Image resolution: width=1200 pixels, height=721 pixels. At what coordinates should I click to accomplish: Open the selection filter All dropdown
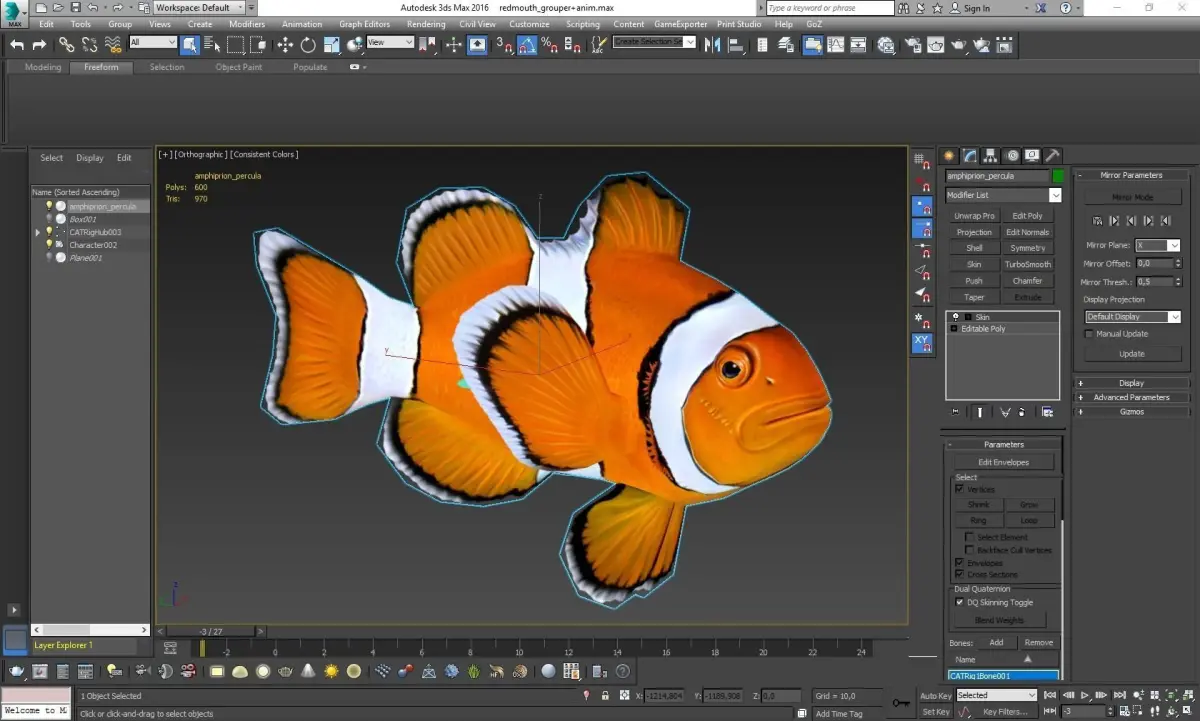click(153, 43)
